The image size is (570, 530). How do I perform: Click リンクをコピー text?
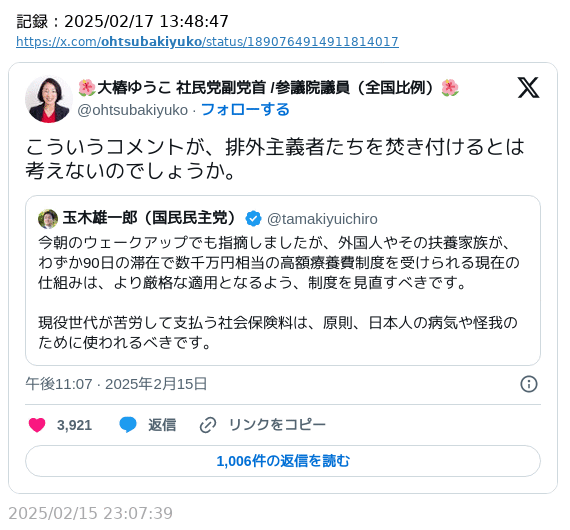[277, 425]
